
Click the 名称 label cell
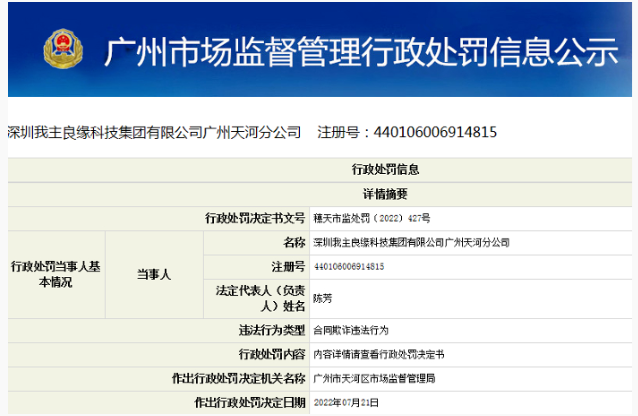pyautogui.click(x=293, y=242)
